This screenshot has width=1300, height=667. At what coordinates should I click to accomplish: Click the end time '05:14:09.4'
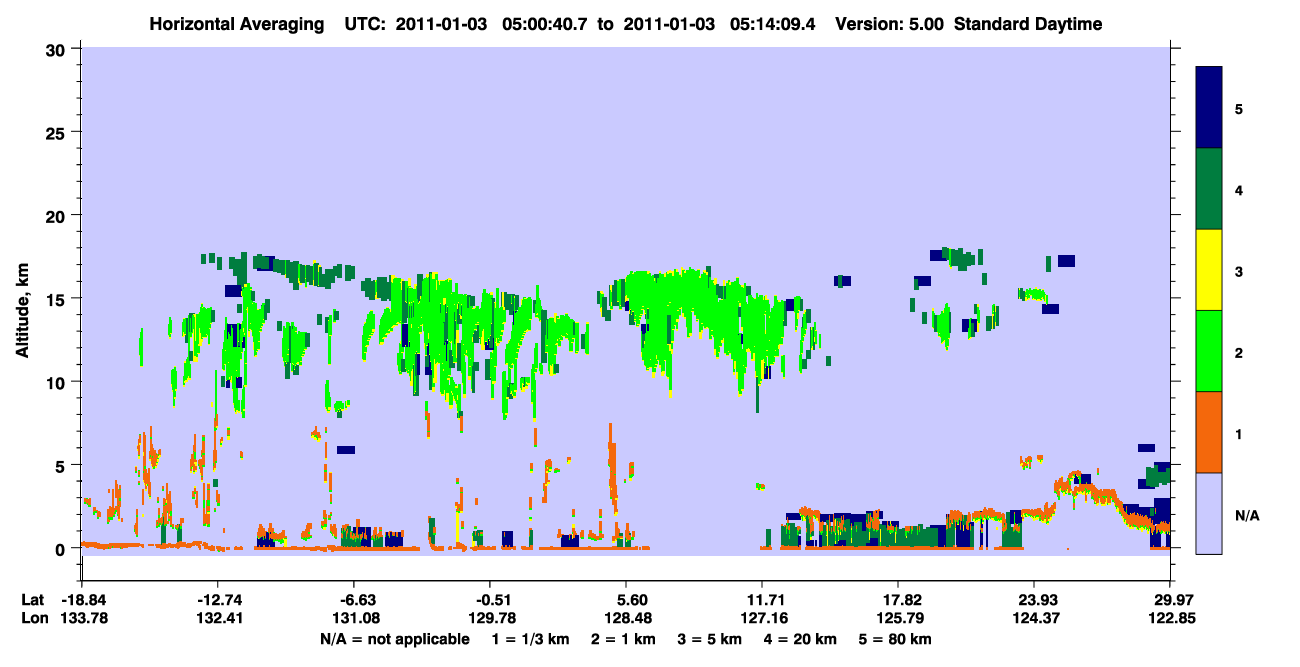click(x=771, y=24)
